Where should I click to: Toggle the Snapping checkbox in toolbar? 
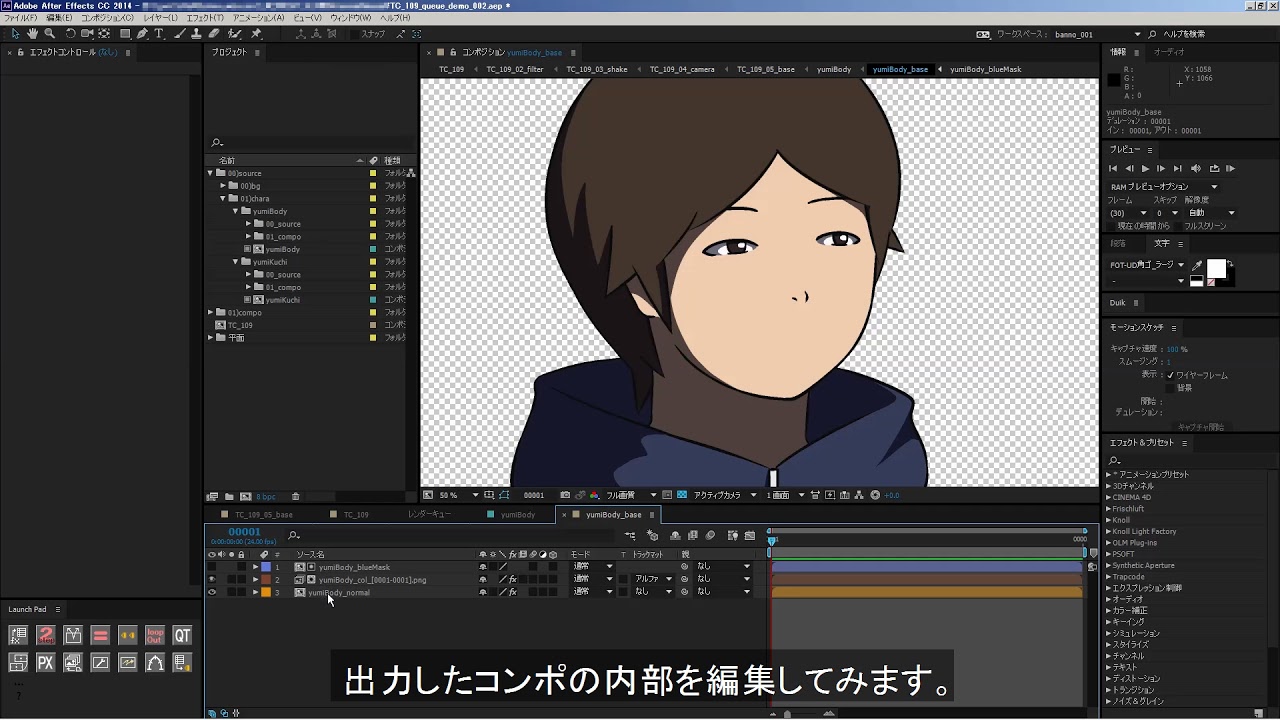point(354,34)
